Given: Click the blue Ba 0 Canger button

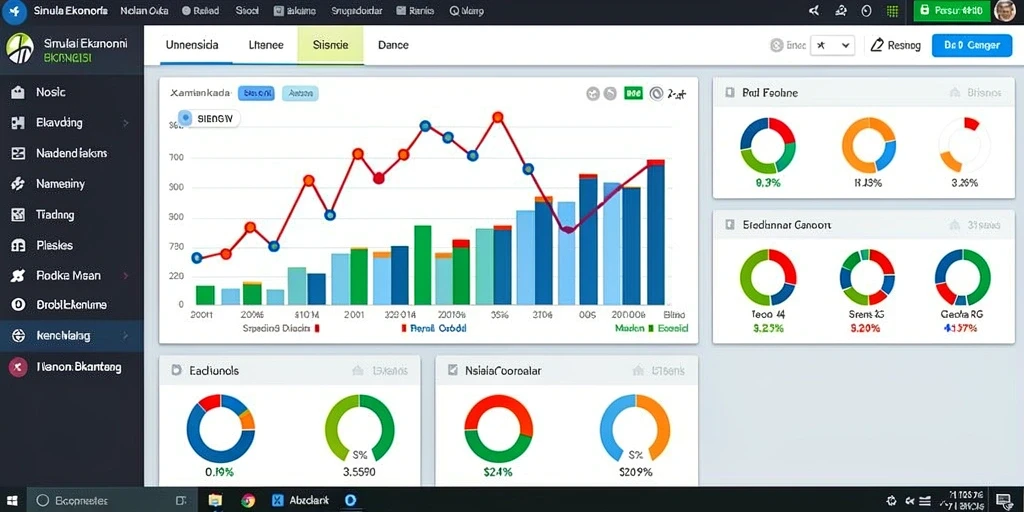Looking at the screenshot, I should click(x=972, y=45).
